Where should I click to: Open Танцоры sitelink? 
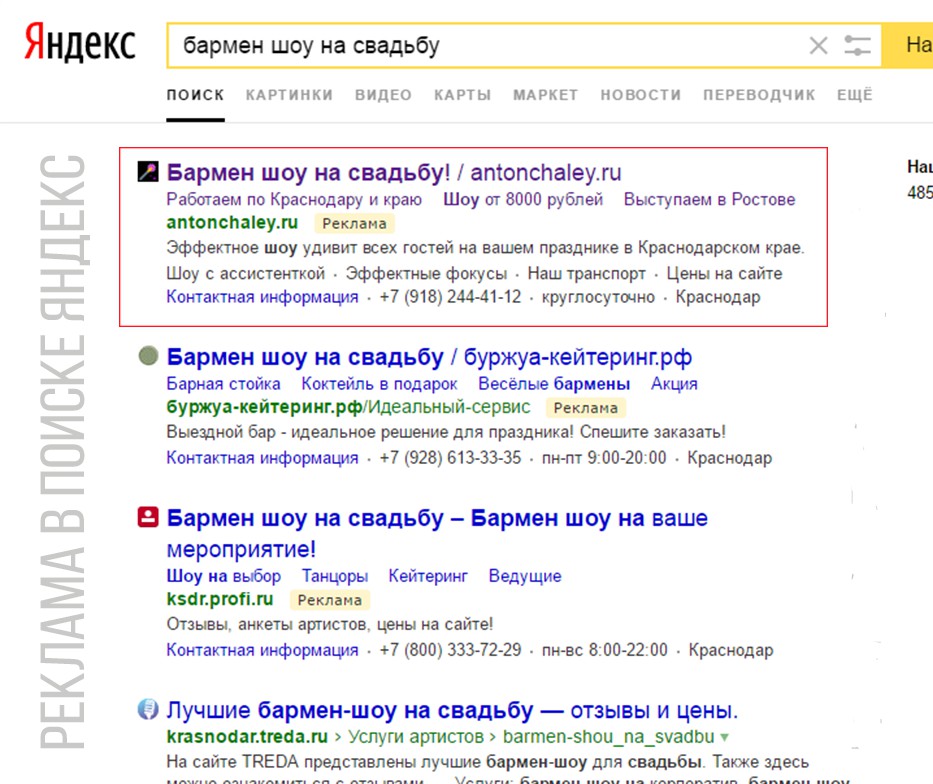coord(335,576)
